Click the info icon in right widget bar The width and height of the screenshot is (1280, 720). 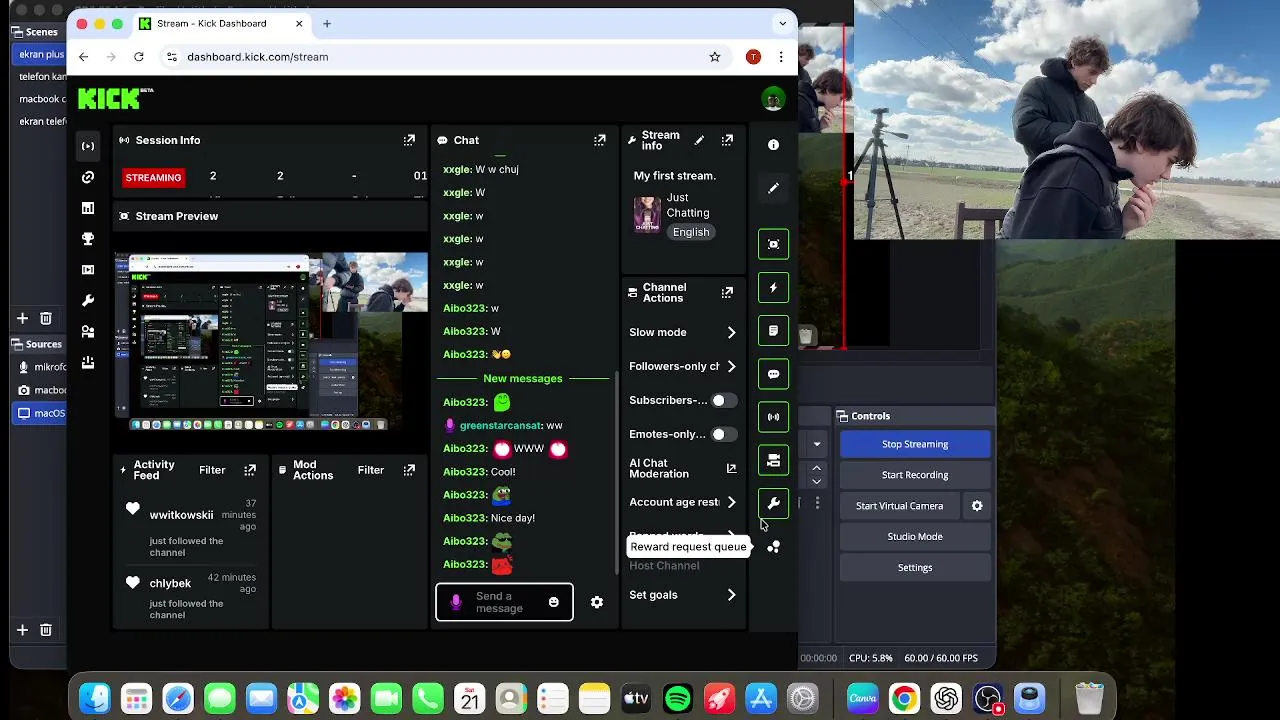(773, 145)
